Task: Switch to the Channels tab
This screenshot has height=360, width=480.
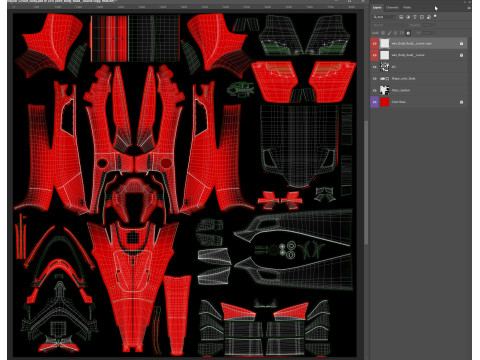Action: click(392, 7)
